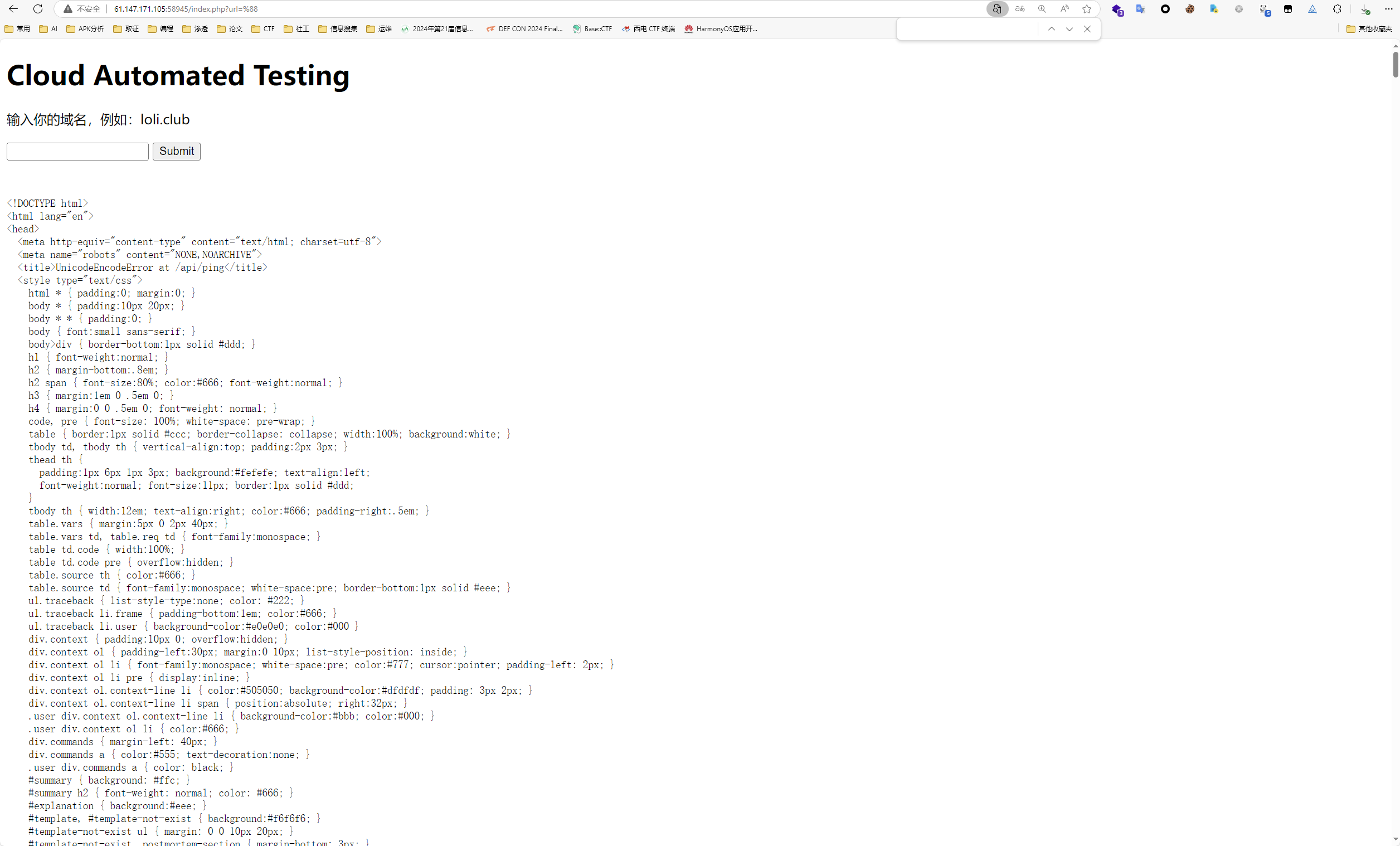Add this page to favorites star

click(1087, 9)
